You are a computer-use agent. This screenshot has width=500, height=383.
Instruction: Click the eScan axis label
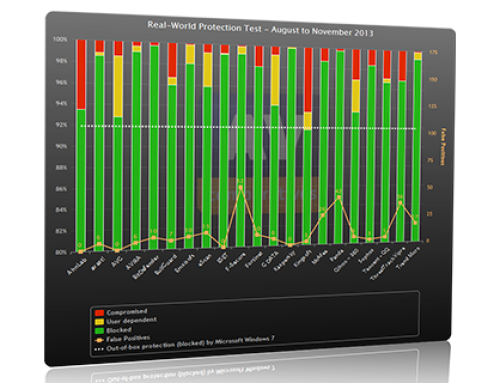click(205, 261)
